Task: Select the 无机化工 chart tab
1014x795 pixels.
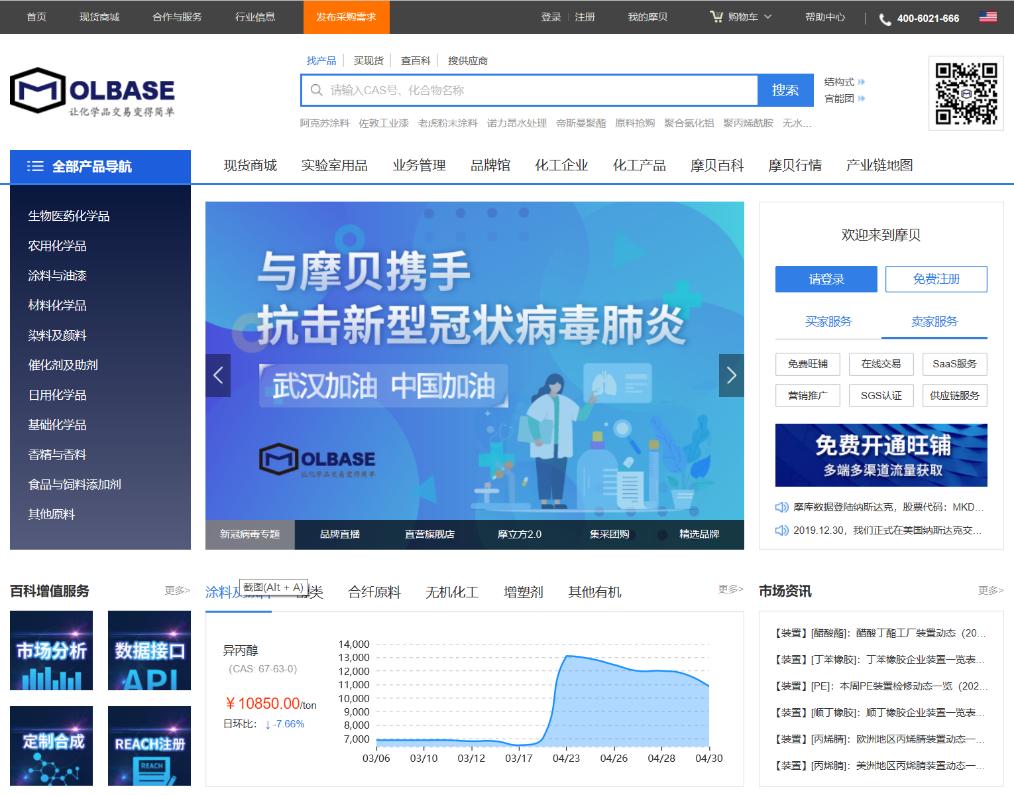Action: (x=452, y=592)
